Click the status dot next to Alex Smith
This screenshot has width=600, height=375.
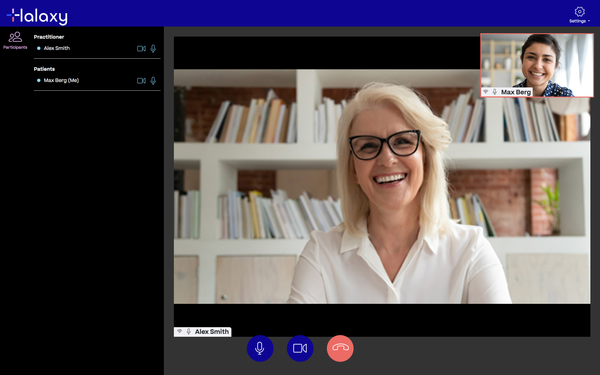[39, 48]
